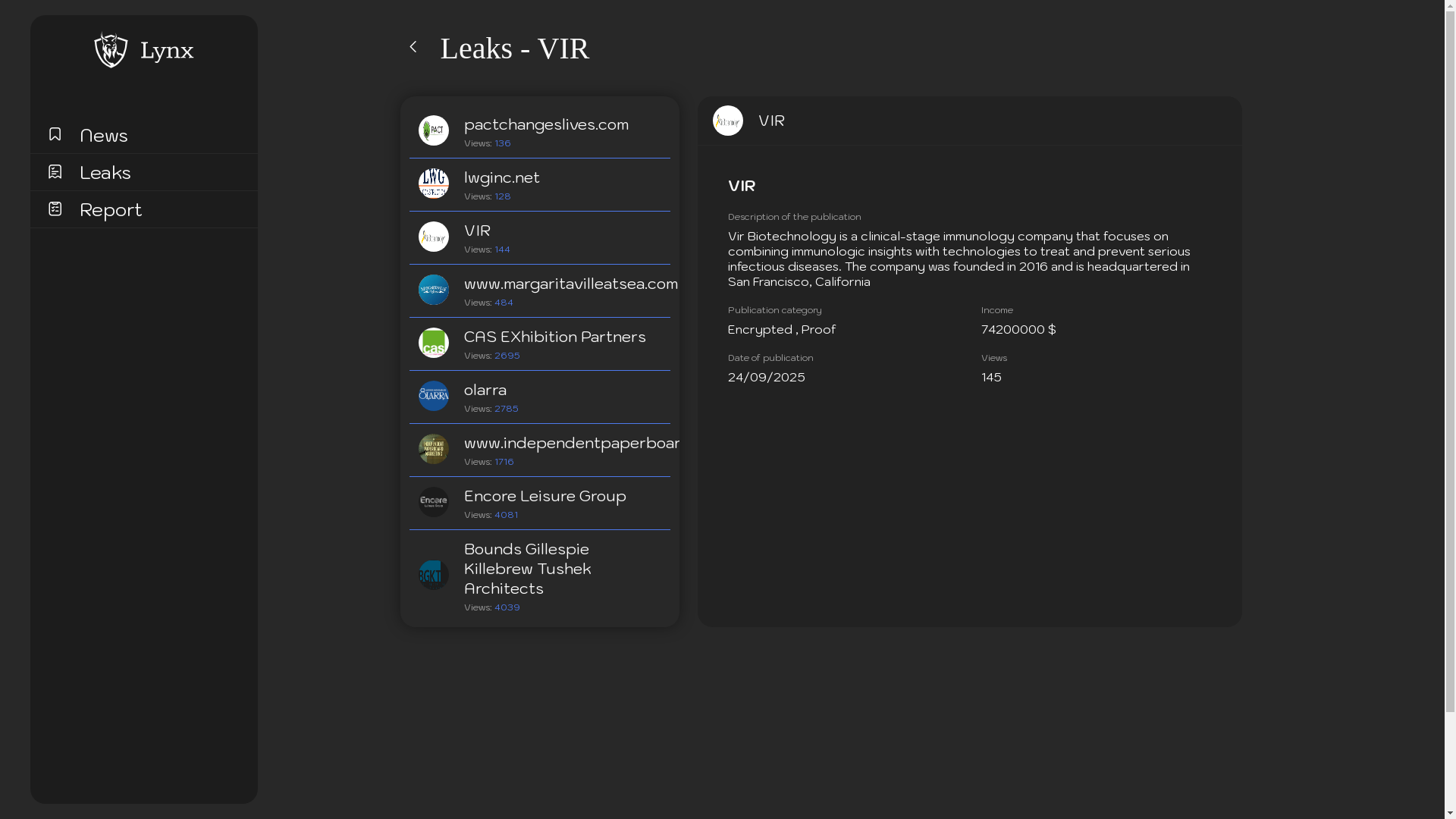Screen dimensions: 1456x819
Task: Click the Report checklist icon
Action: click(x=55, y=209)
